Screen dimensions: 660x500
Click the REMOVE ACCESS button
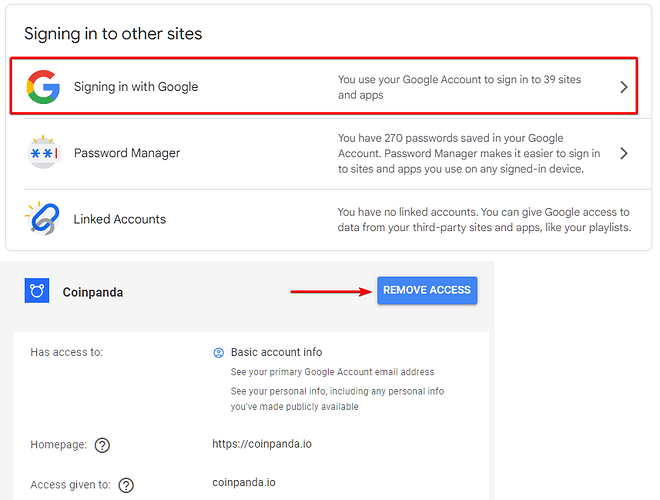pyautogui.click(x=427, y=290)
